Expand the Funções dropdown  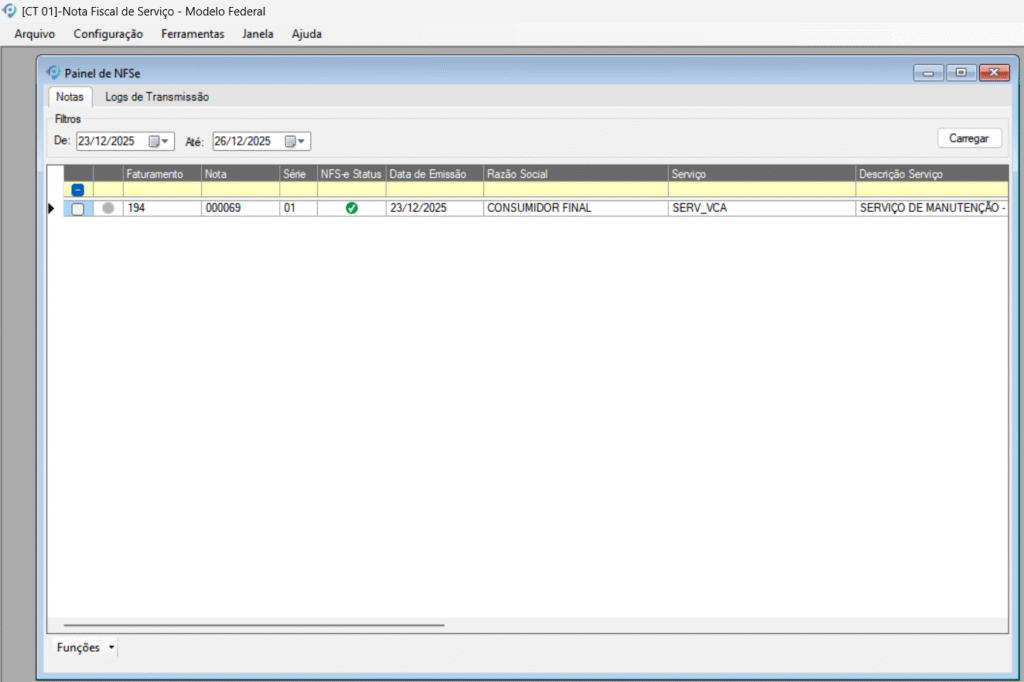(86, 648)
